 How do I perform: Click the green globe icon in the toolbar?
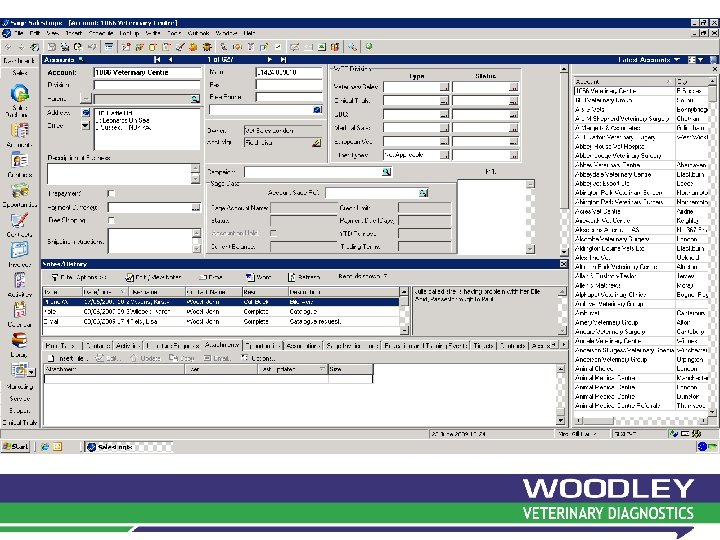click(369, 46)
